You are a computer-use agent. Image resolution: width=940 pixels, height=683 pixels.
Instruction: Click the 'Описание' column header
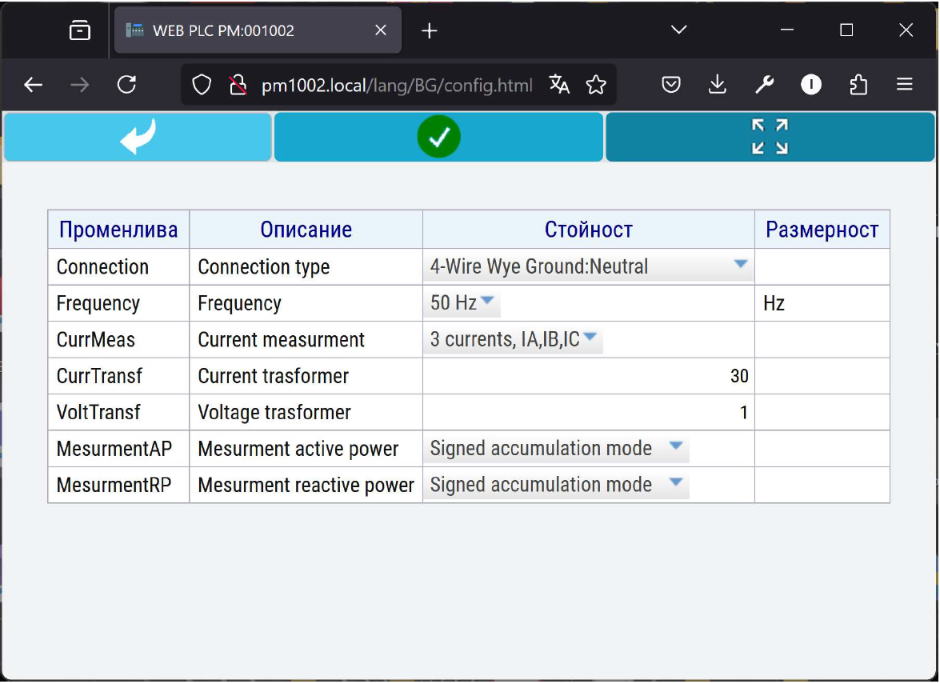[x=306, y=230]
